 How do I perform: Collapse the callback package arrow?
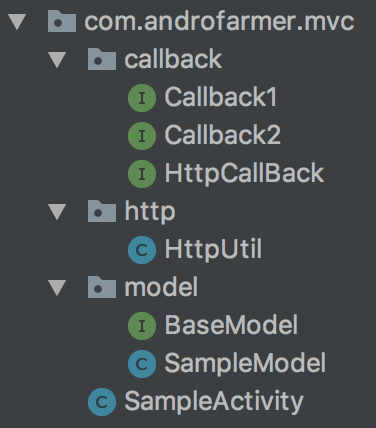57,60
